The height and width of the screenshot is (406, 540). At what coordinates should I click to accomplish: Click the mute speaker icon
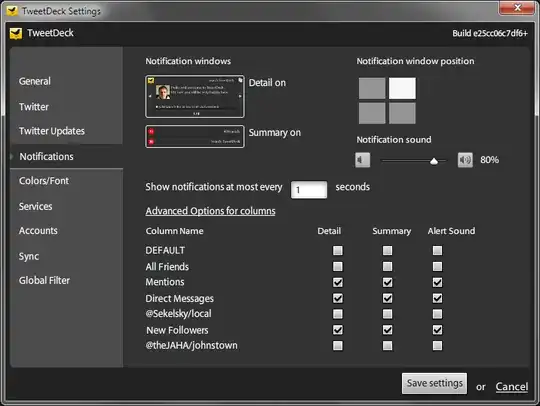[x=362, y=160]
